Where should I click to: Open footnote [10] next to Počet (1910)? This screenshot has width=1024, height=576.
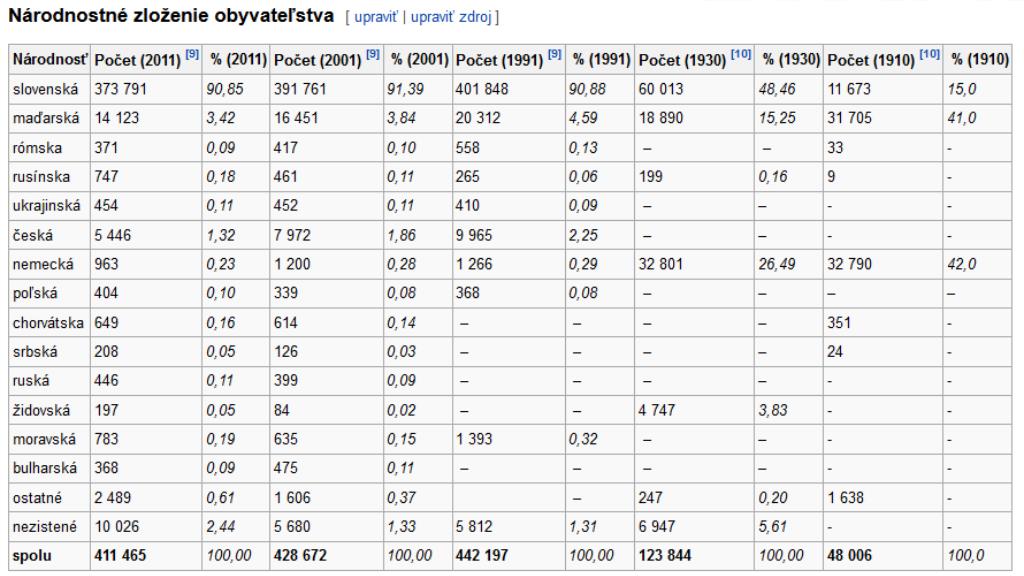[x=929, y=54]
